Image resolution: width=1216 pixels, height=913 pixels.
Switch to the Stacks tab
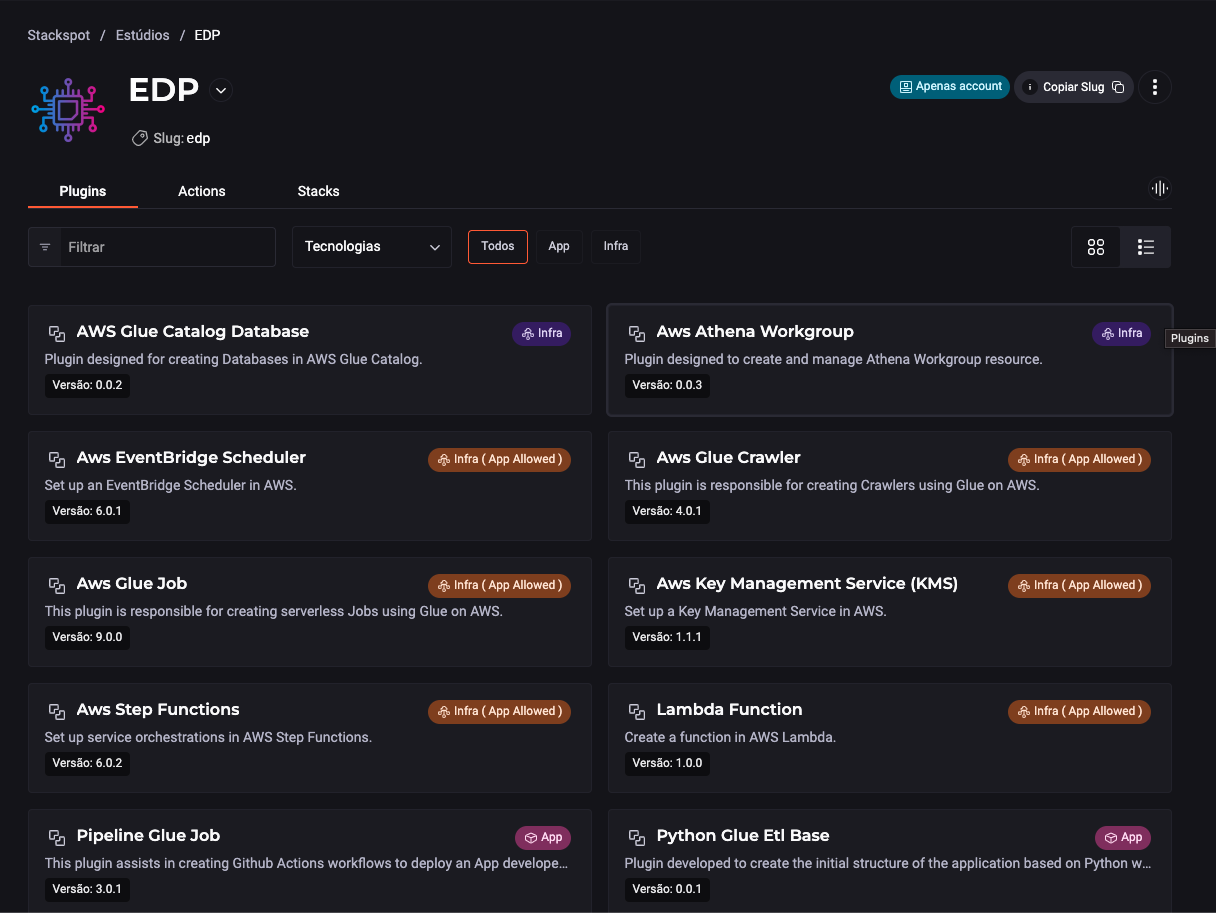click(318, 191)
